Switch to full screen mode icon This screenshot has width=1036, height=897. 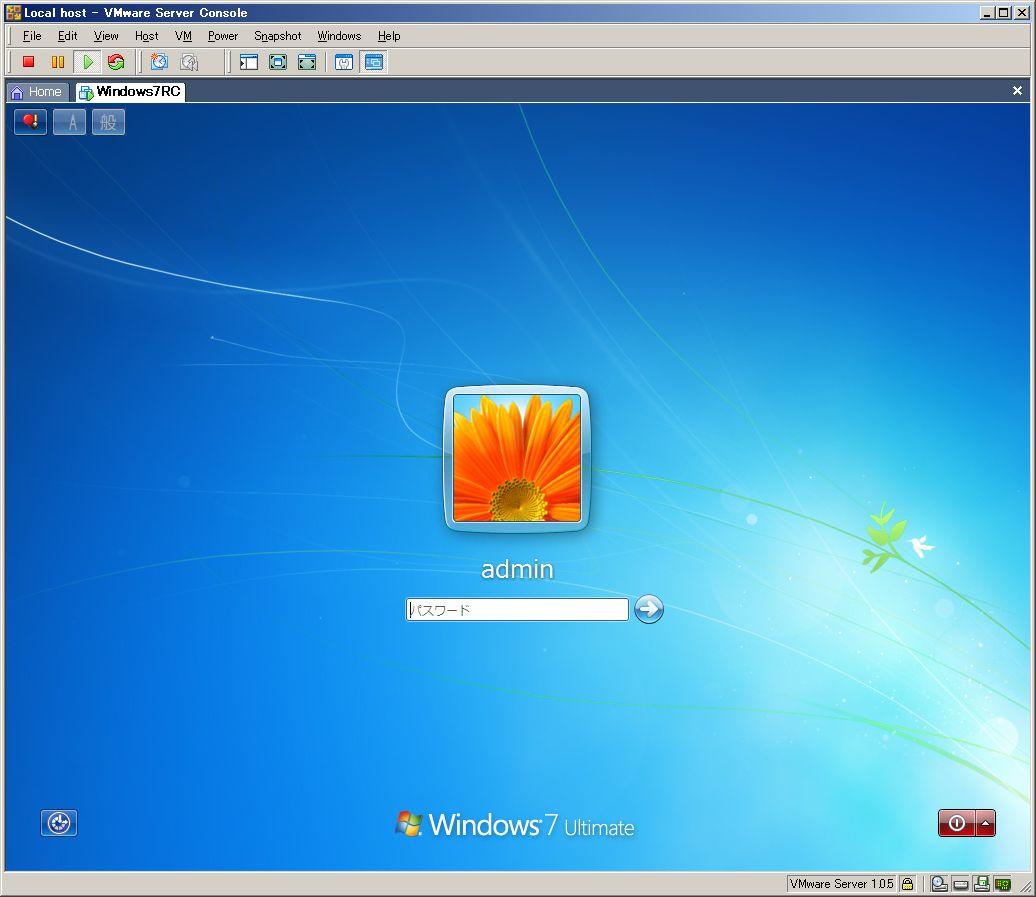point(278,62)
